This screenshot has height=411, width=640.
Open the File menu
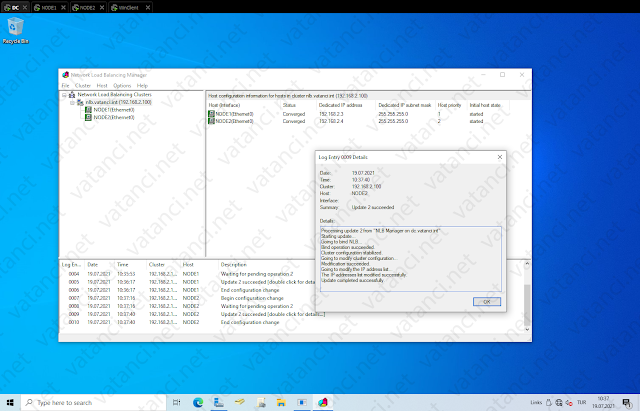(65, 86)
